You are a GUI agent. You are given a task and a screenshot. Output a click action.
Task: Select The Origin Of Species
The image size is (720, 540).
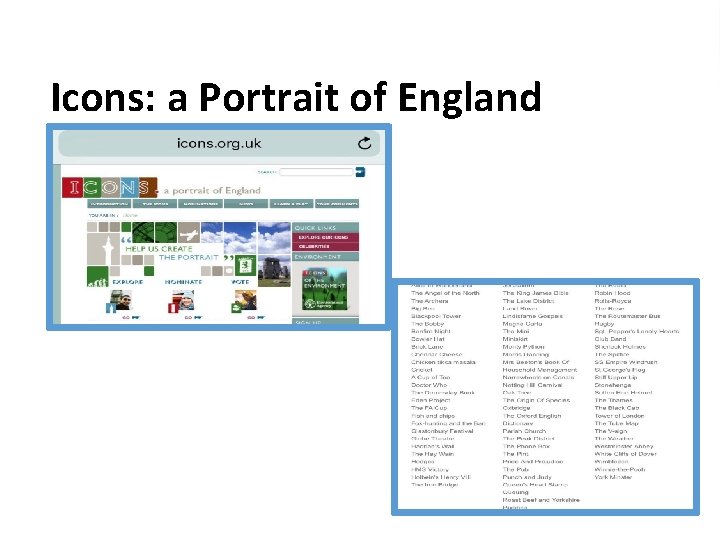tap(536, 400)
